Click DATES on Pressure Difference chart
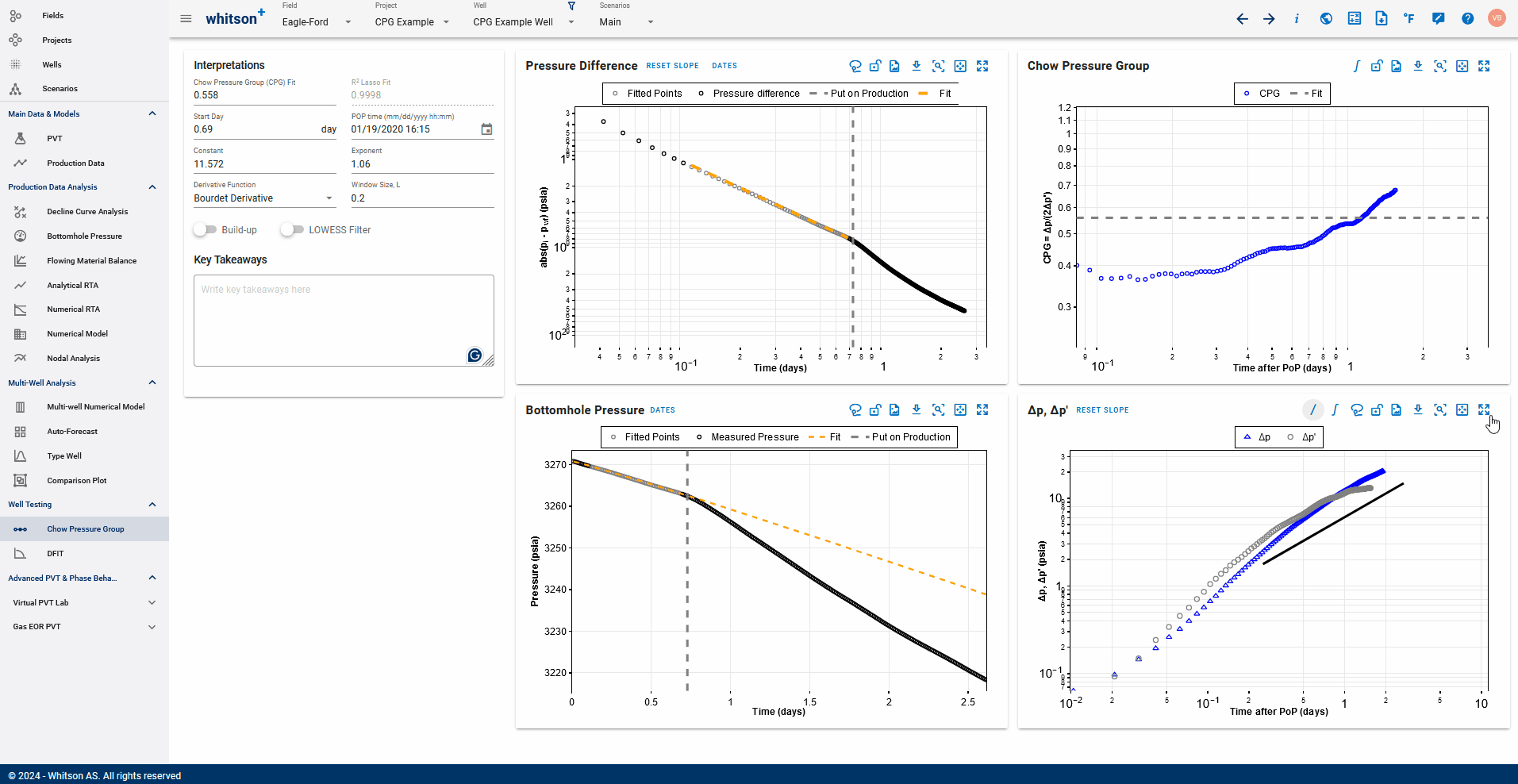The width and height of the screenshot is (1518, 784). tap(724, 66)
